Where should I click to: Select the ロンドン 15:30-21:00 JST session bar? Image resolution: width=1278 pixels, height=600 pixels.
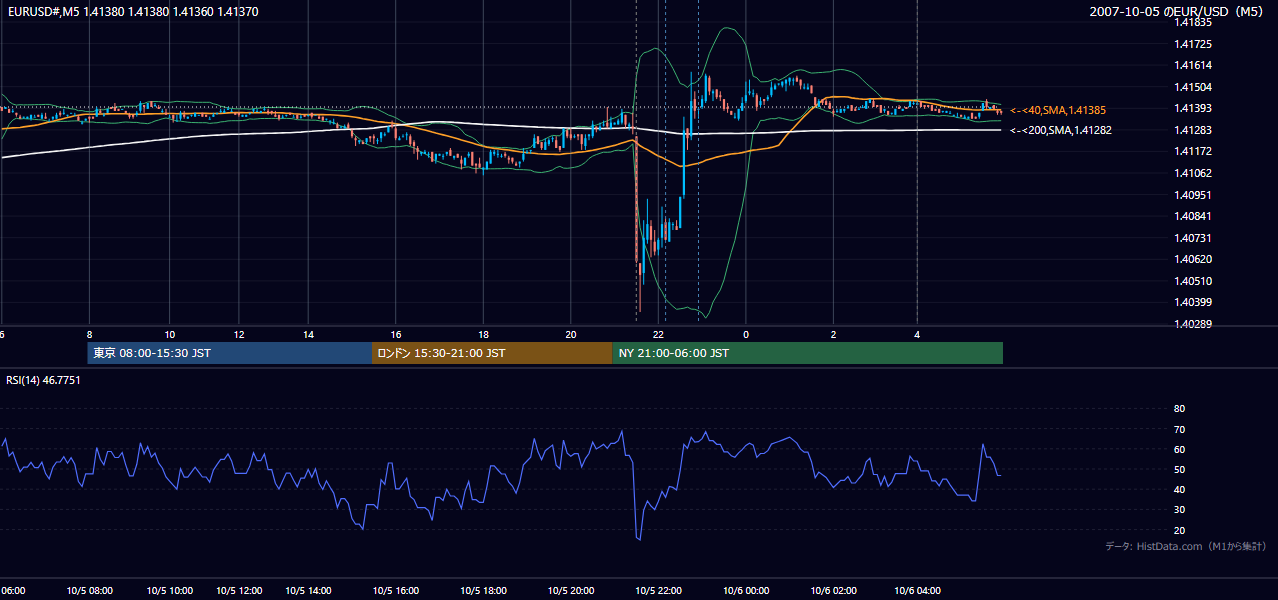click(492, 353)
